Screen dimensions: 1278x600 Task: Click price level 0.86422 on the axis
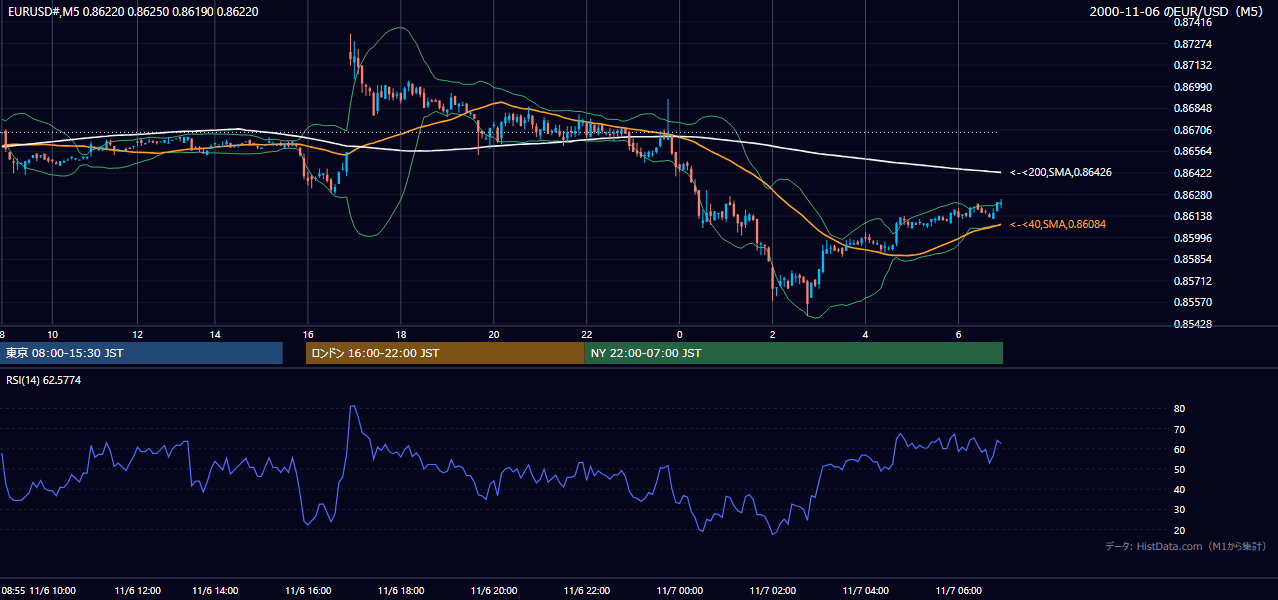(x=1193, y=173)
